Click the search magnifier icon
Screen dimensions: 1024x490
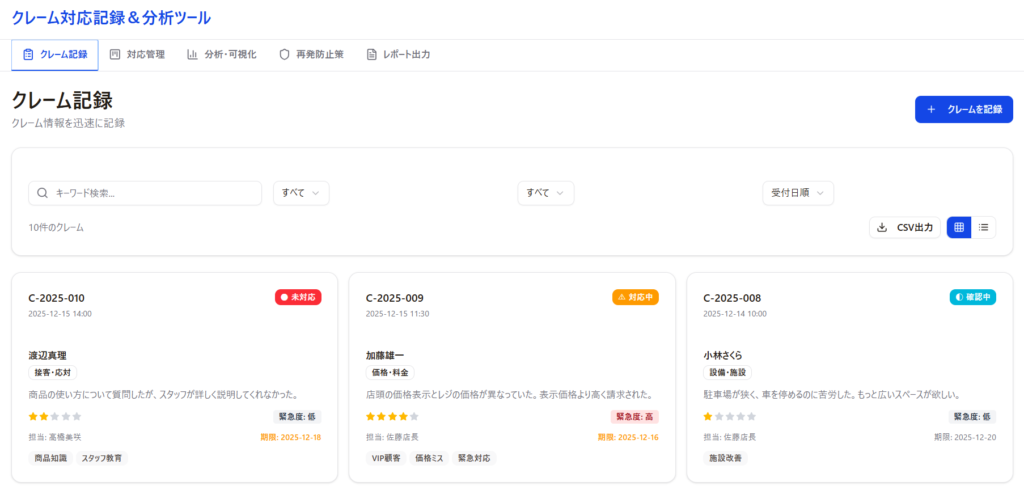click(43, 193)
